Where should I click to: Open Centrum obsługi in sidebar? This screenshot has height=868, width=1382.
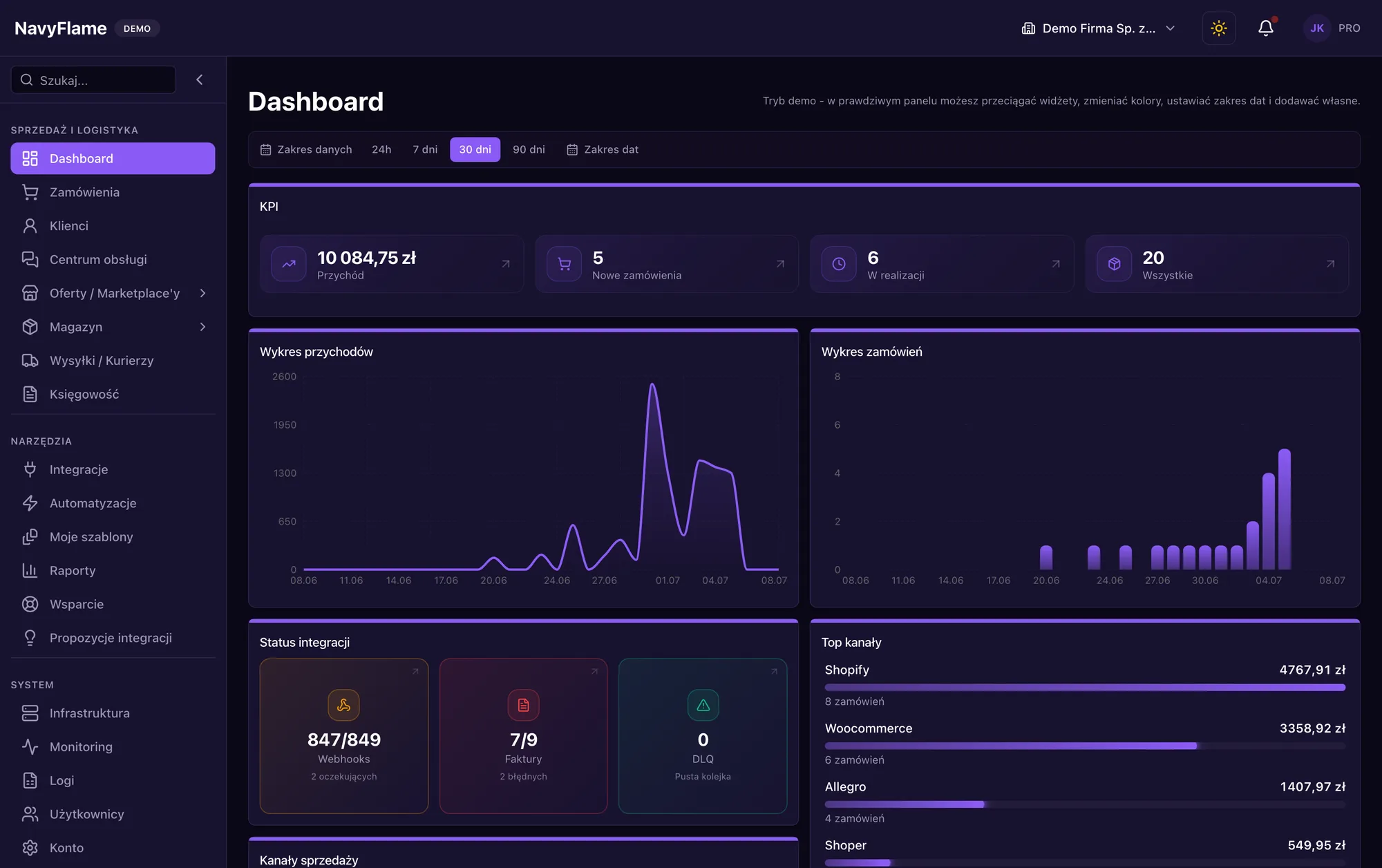113,259
